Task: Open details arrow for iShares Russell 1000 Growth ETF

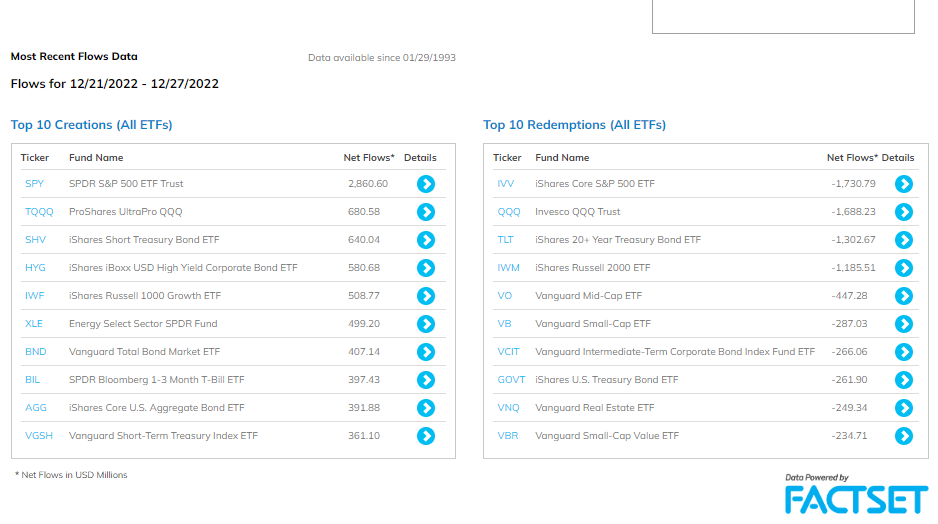Action: (x=426, y=295)
